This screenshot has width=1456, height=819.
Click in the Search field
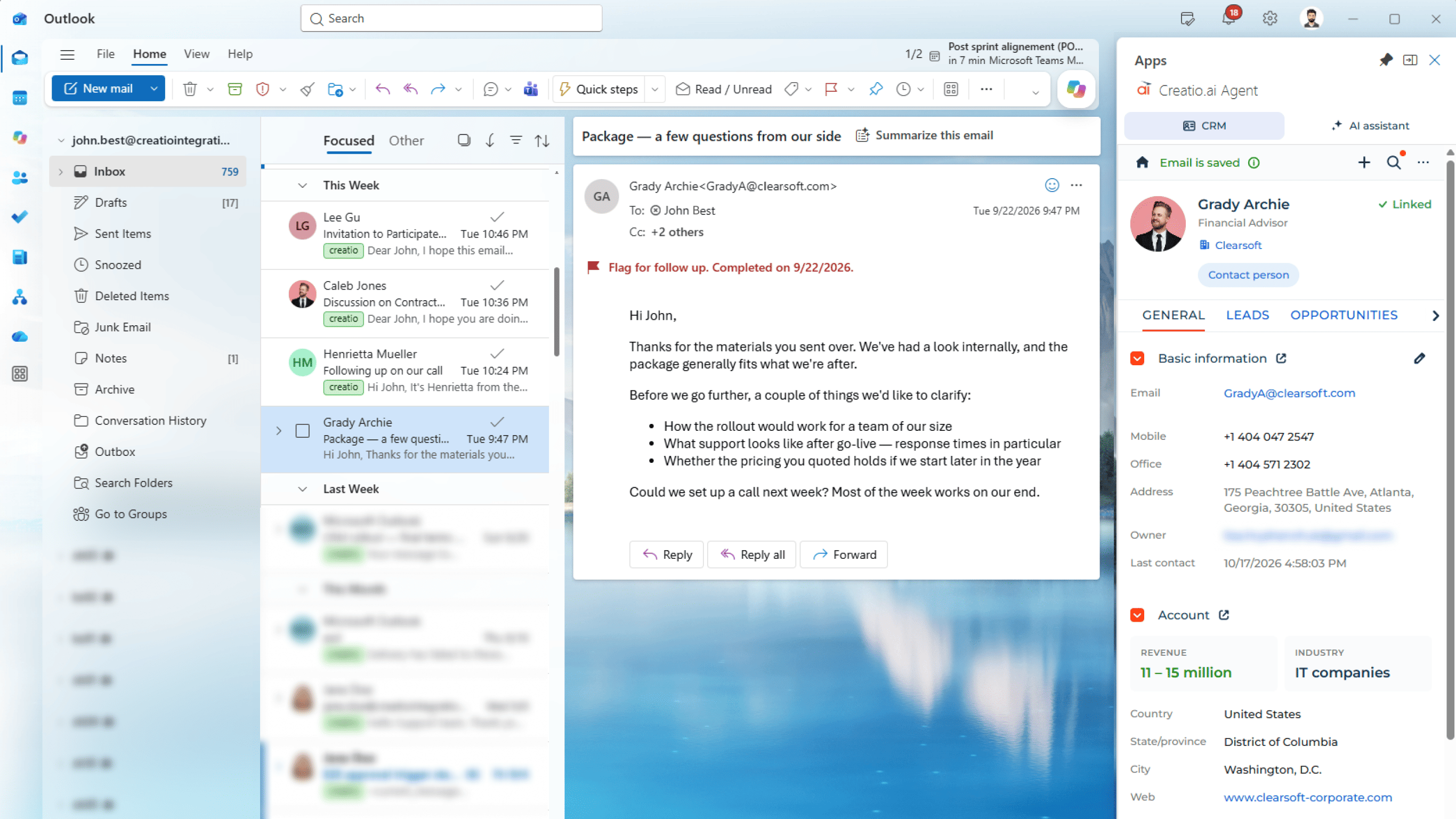click(451, 18)
